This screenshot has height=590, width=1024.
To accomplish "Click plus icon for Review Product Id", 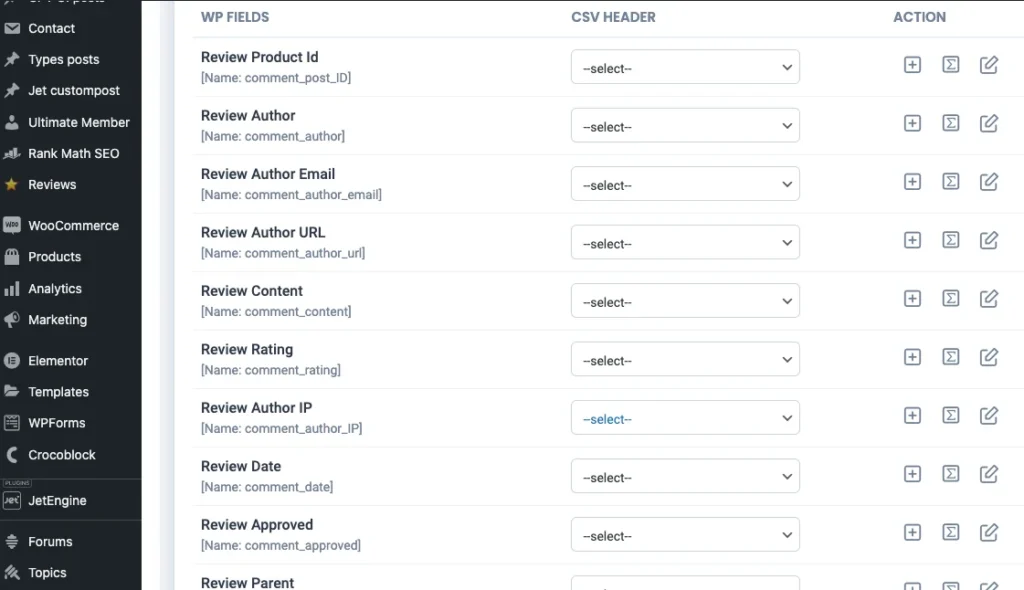I will click(x=912, y=65).
